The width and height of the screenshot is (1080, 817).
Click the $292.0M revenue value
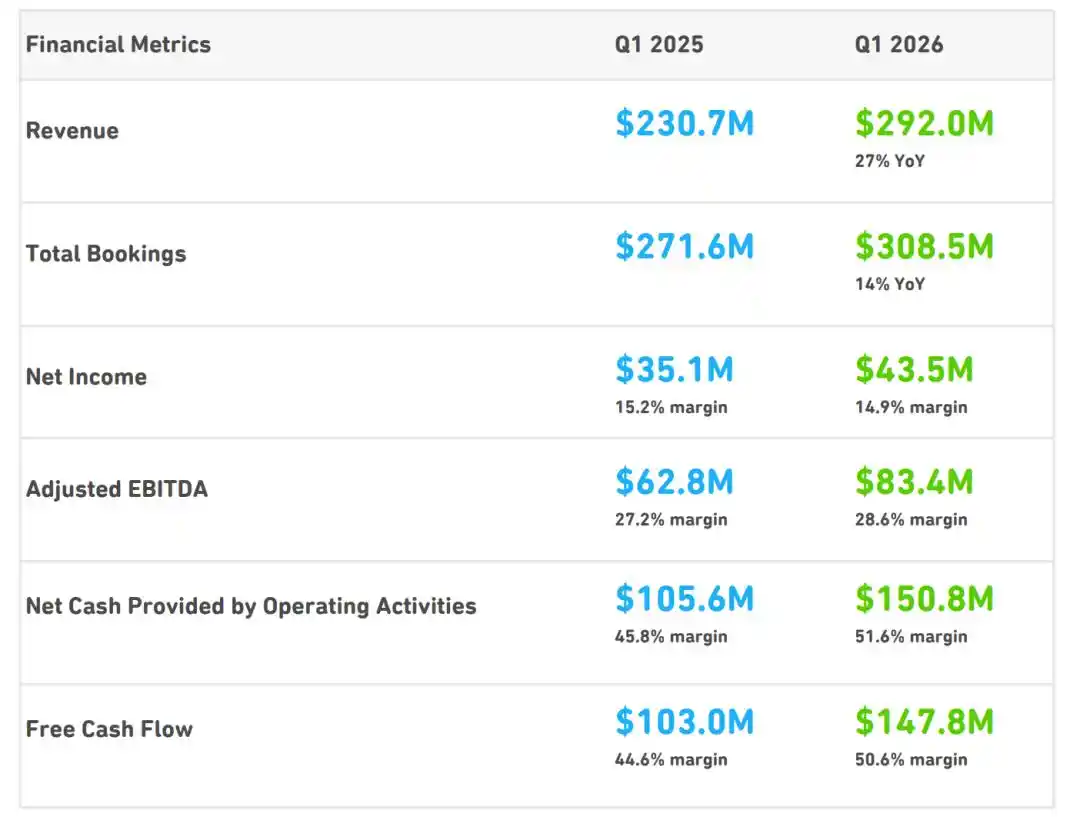click(924, 123)
